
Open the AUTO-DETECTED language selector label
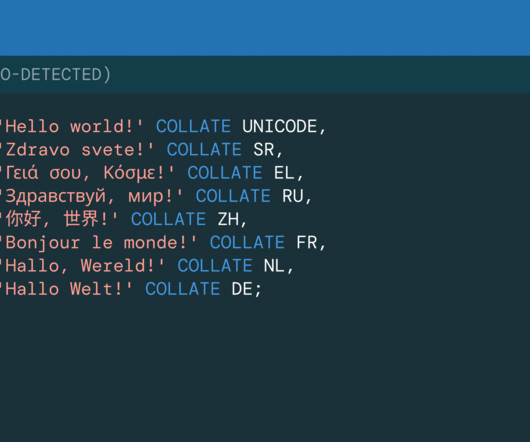coord(55,75)
